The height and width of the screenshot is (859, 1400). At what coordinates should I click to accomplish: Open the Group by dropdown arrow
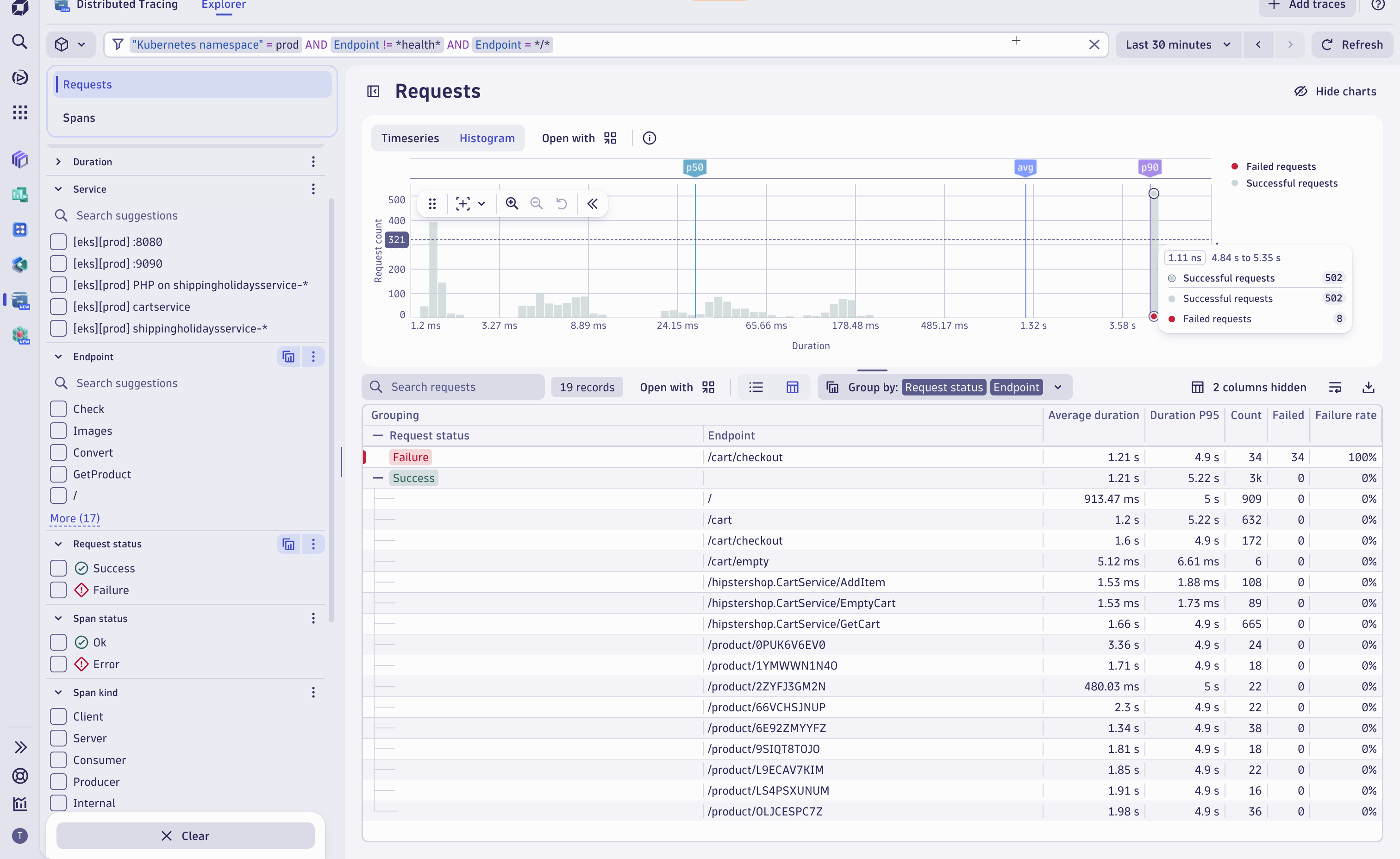pos(1057,387)
